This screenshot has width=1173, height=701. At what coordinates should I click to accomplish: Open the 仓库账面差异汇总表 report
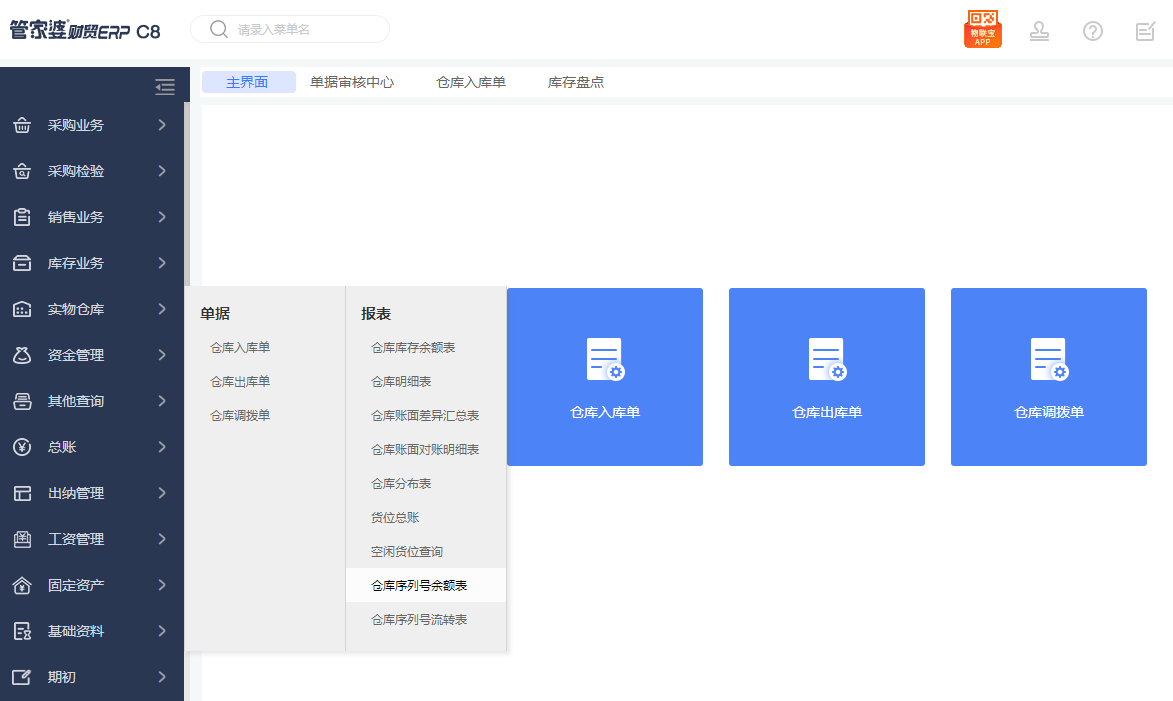[425, 416]
